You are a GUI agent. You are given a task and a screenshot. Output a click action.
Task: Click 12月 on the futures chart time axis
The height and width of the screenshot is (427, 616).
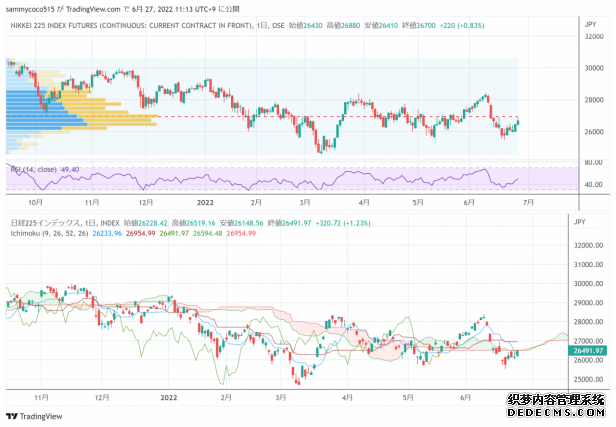tap(146, 202)
